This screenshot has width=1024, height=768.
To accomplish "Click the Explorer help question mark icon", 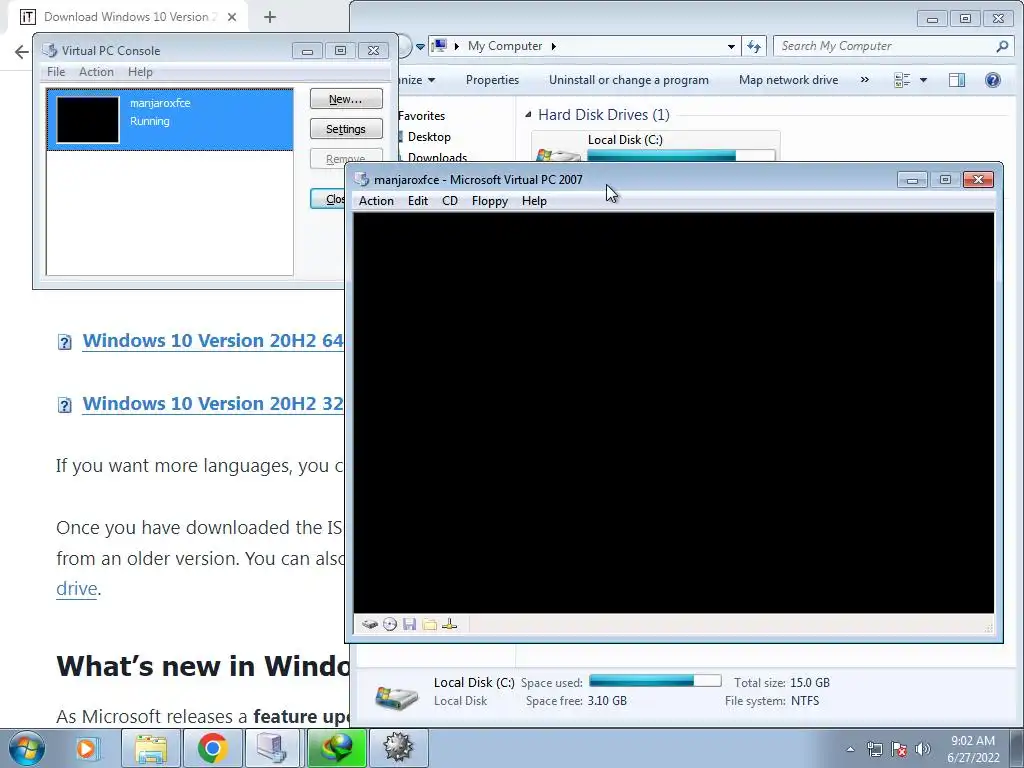I will pyautogui.click(x=993, y=80).
